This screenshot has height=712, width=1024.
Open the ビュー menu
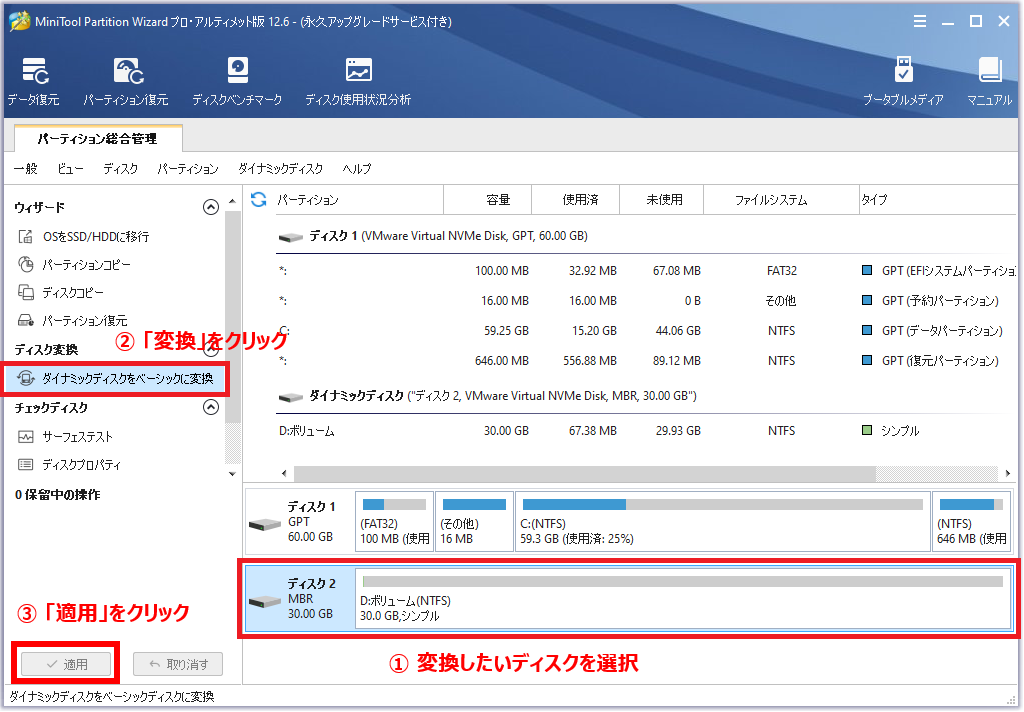click(71, 169)
